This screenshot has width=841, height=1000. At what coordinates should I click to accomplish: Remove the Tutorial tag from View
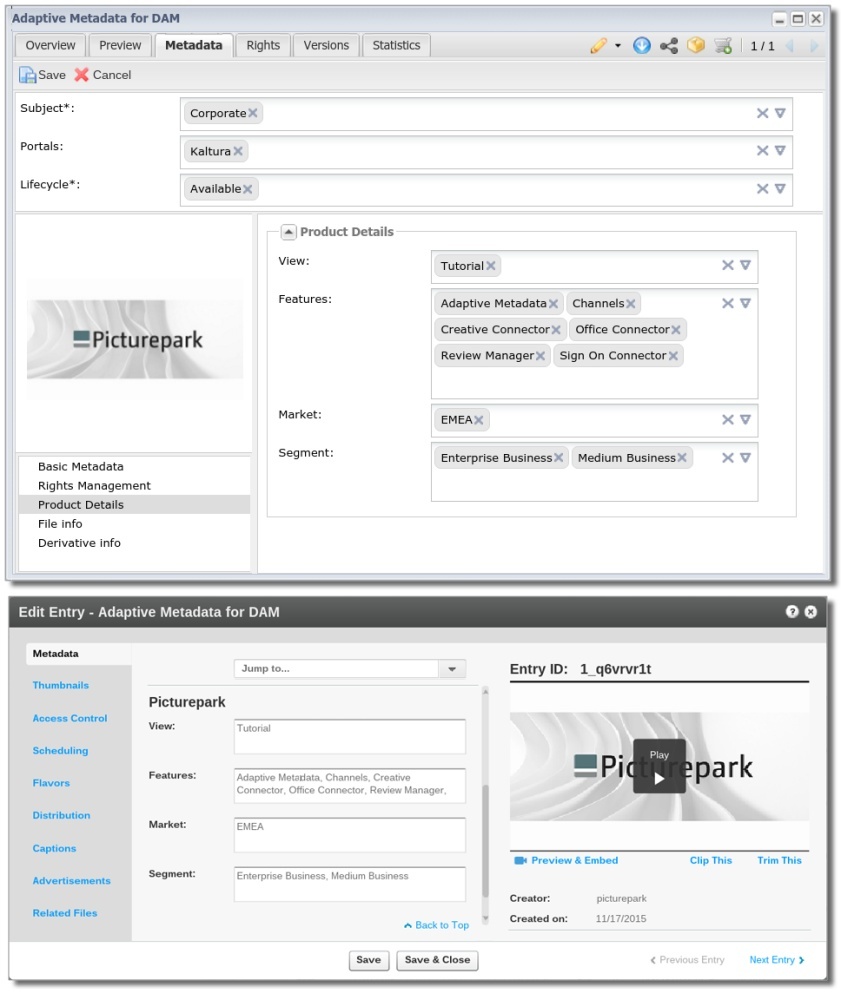point(490,266)
